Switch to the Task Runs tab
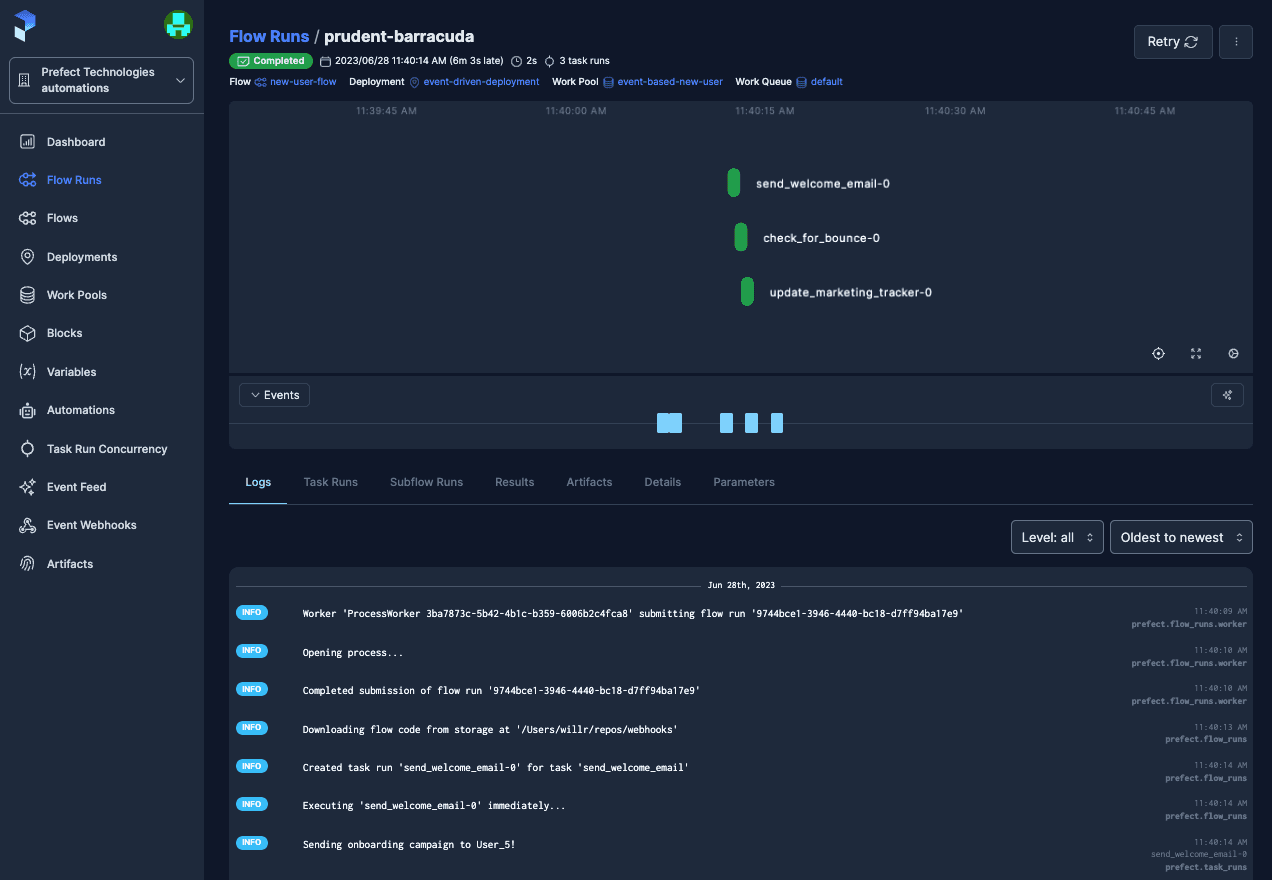 [330, 482]
